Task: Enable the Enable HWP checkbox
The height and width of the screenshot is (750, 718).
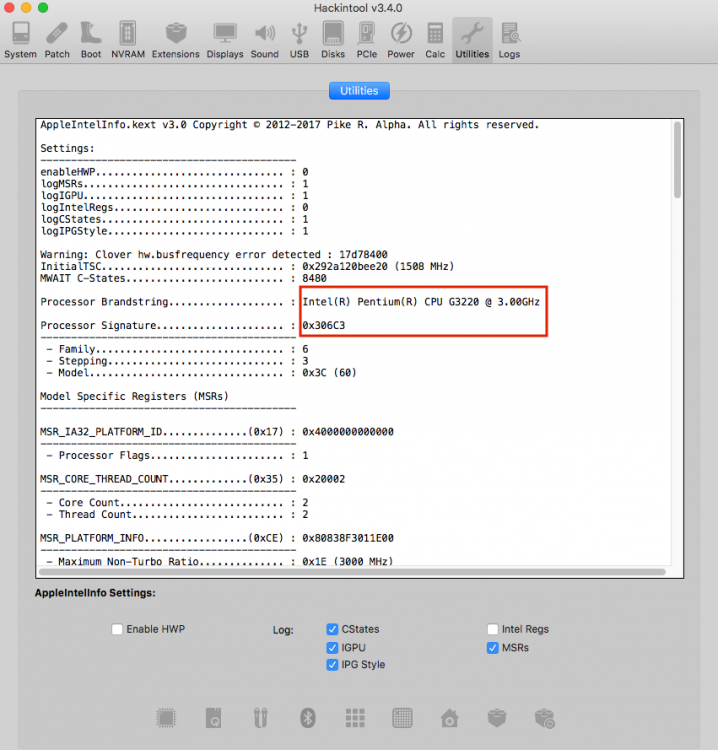Action: 117,629
